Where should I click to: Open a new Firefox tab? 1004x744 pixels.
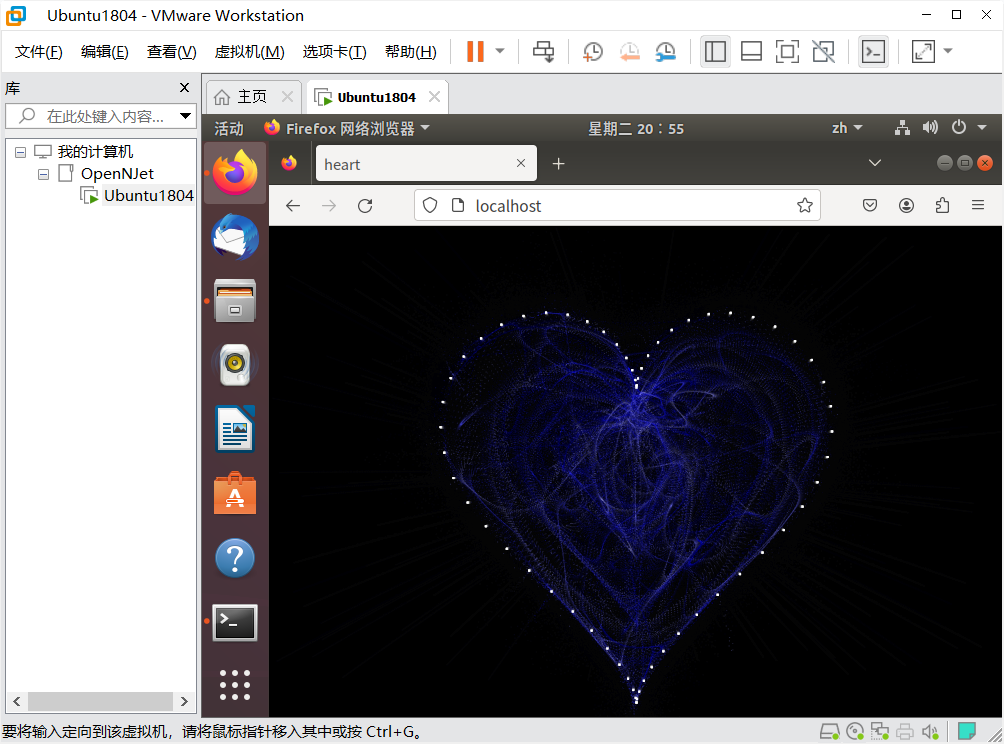558,164
